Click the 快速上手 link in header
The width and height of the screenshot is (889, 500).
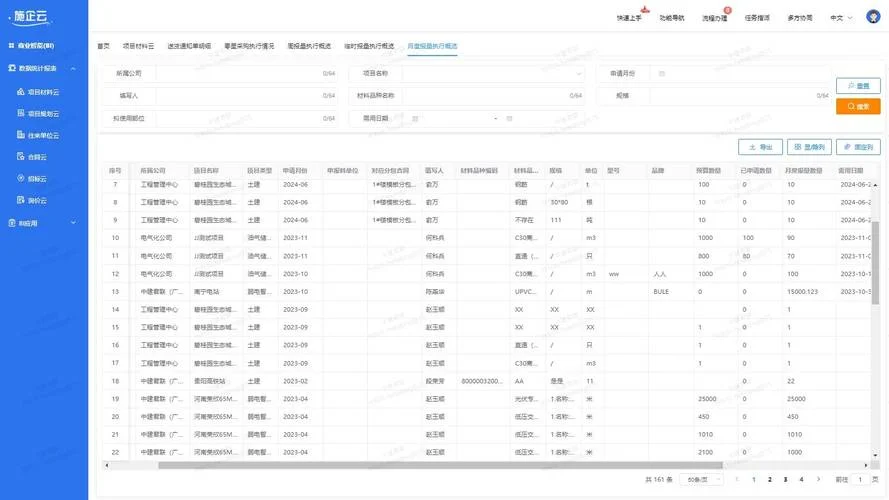(x=629, y=18)
